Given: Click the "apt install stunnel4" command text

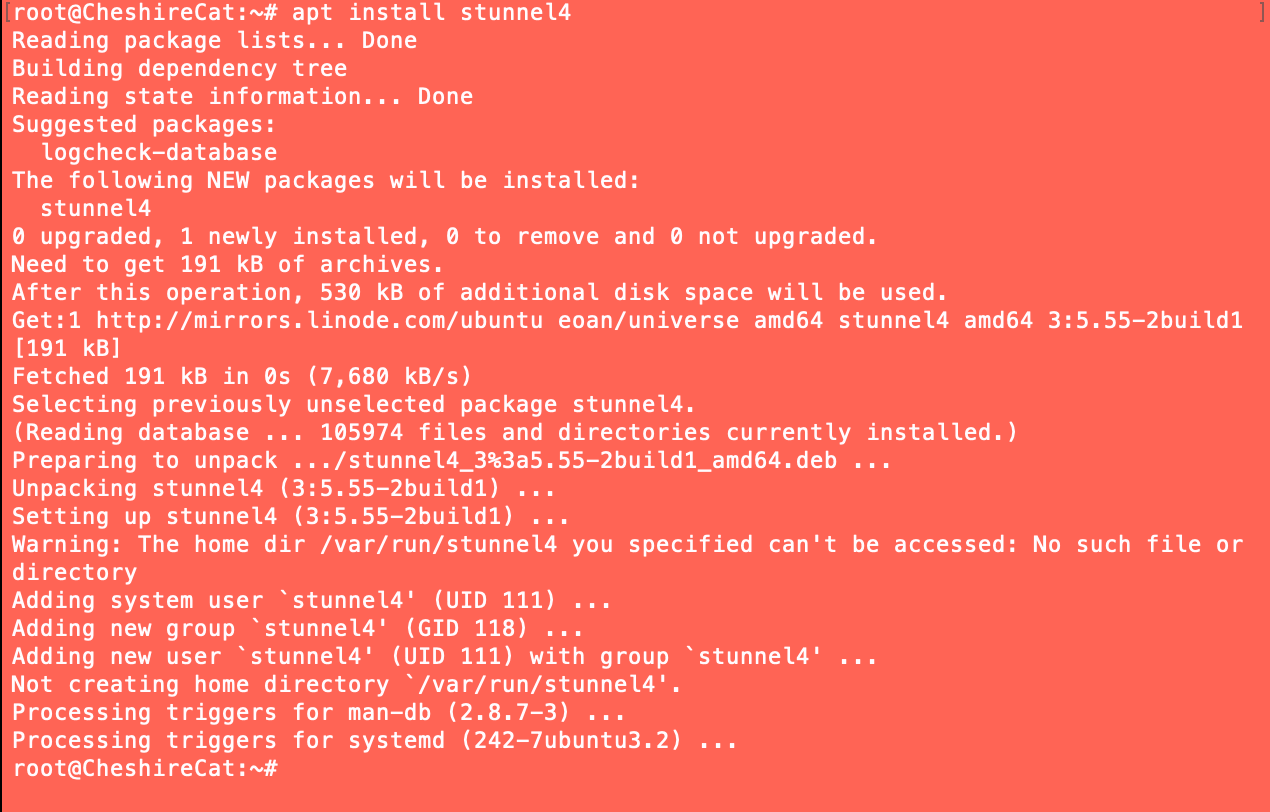Looking at the screenshot, I should pyautogui.click(x=431, y=13).
